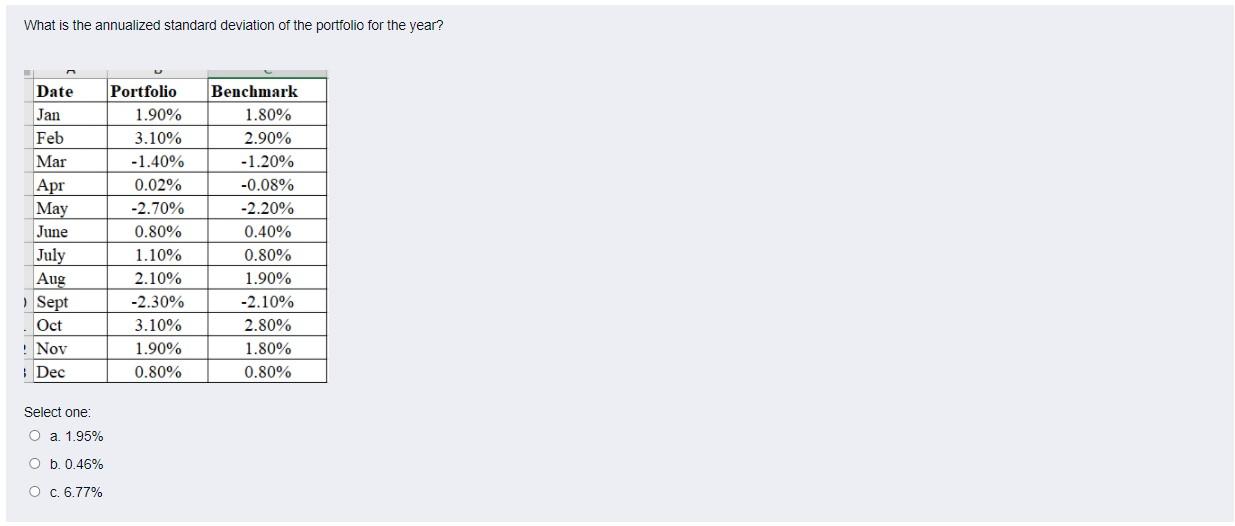Click the Dec portfolio value 0.80%
This screenshot has height=526, width=1235.
click(x=158, y=372)
